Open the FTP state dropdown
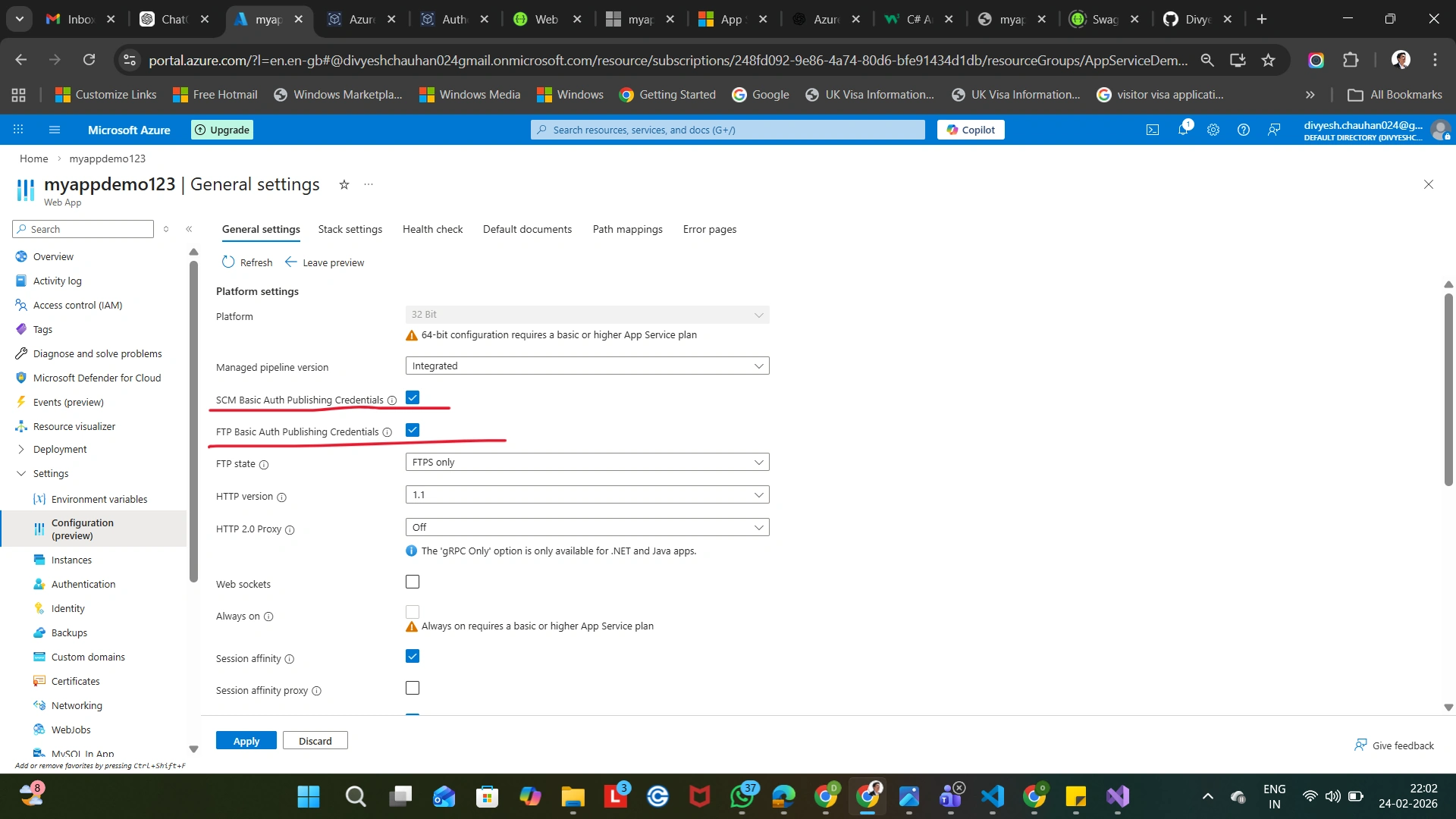The width and height of the screenshot is (1456, 819). point(588,462)
